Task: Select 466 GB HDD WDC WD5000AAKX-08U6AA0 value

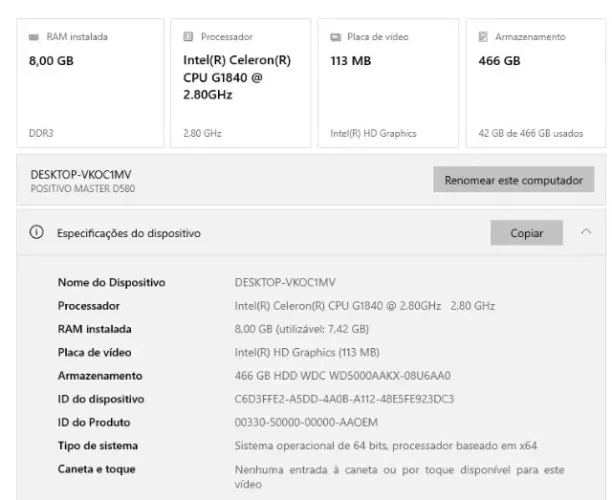Action: [343, 375]
